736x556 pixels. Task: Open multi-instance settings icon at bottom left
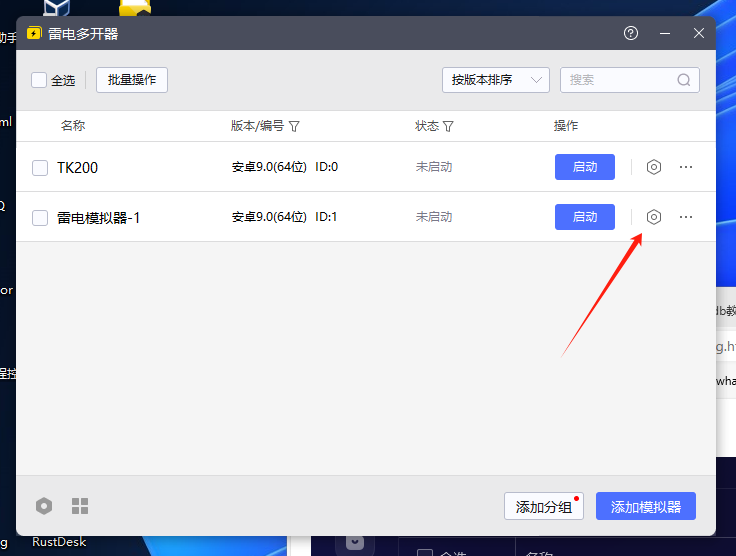44,506
